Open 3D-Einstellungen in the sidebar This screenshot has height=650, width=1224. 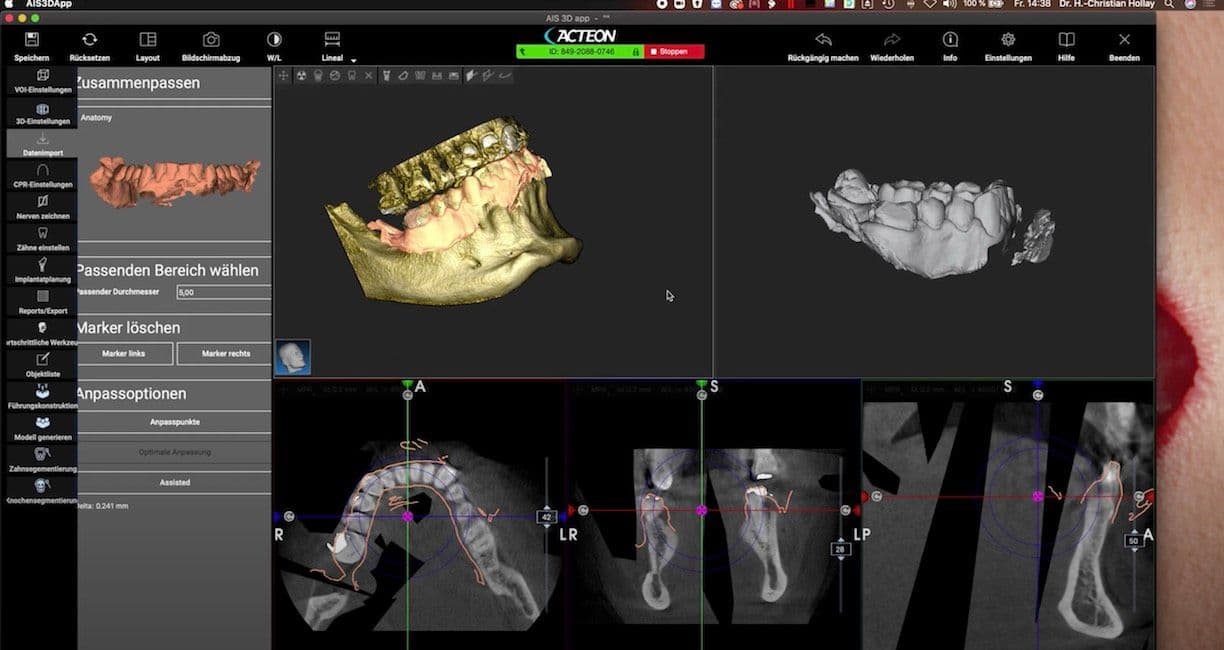(x=42, y=113)
